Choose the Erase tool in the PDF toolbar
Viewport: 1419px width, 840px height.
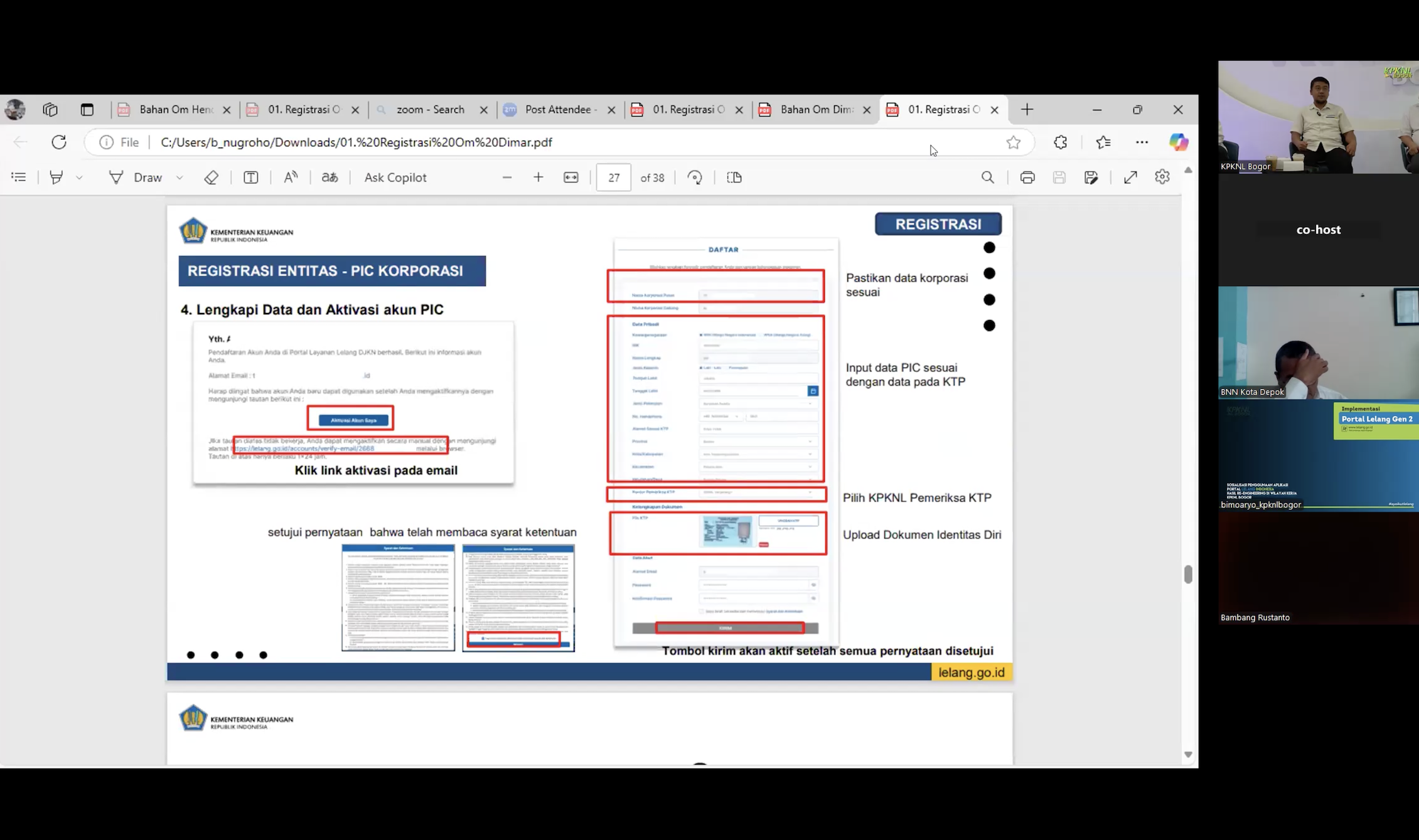[x=211, y=178]
